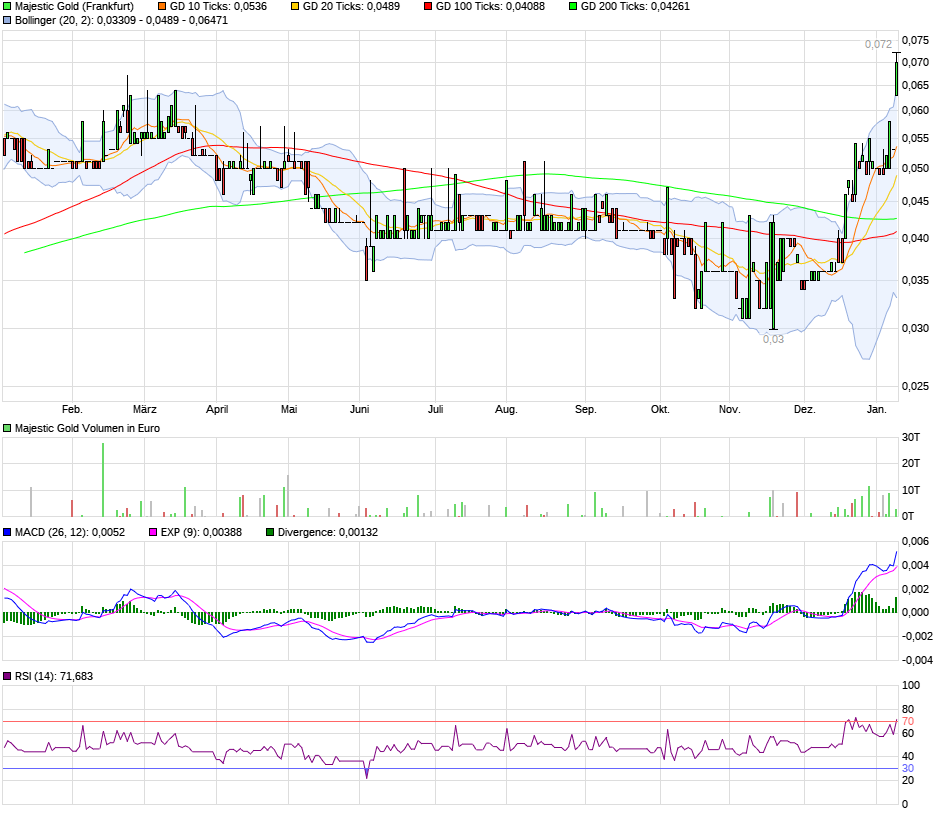Click the 'Juli' month axis label
This screenshot has width=940, height=814.
435,409
